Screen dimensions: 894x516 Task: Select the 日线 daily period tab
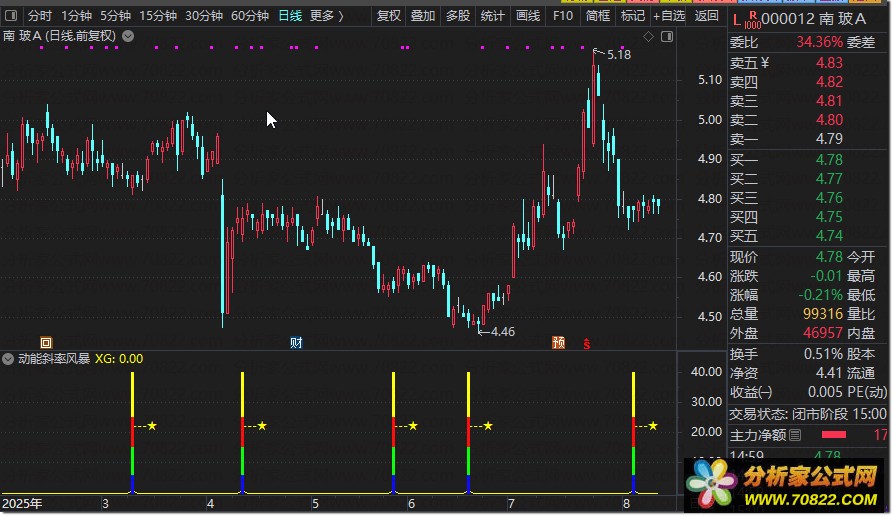[x=290, y=15]
